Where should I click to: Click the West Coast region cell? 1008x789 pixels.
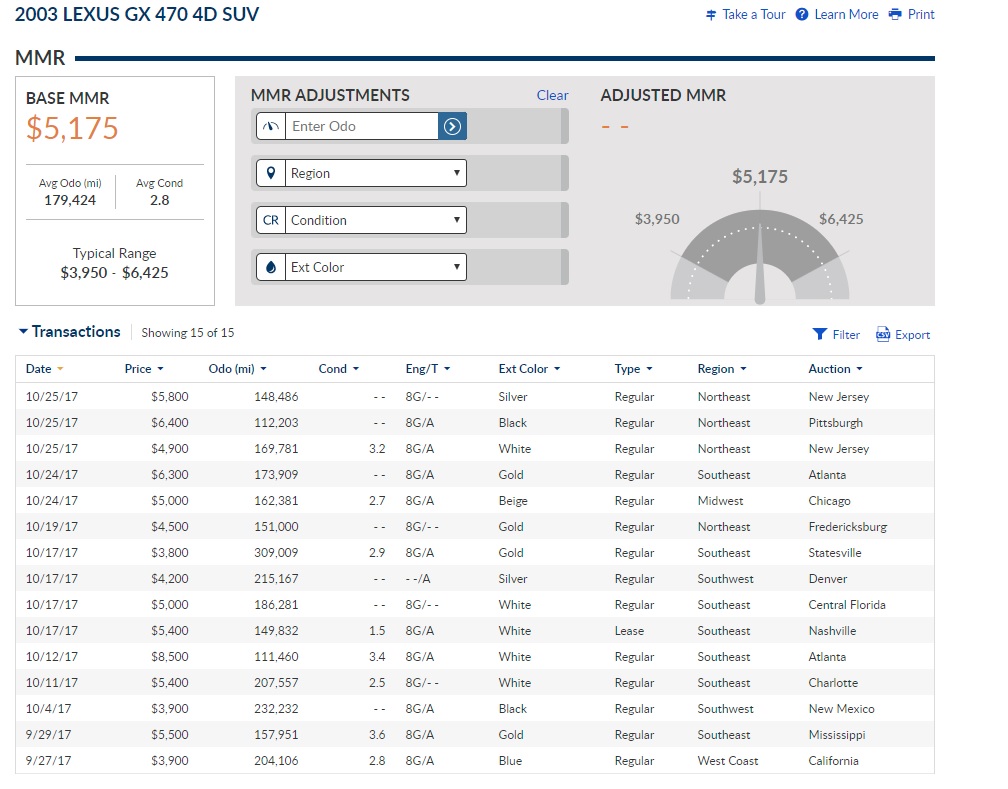[728, 761]
